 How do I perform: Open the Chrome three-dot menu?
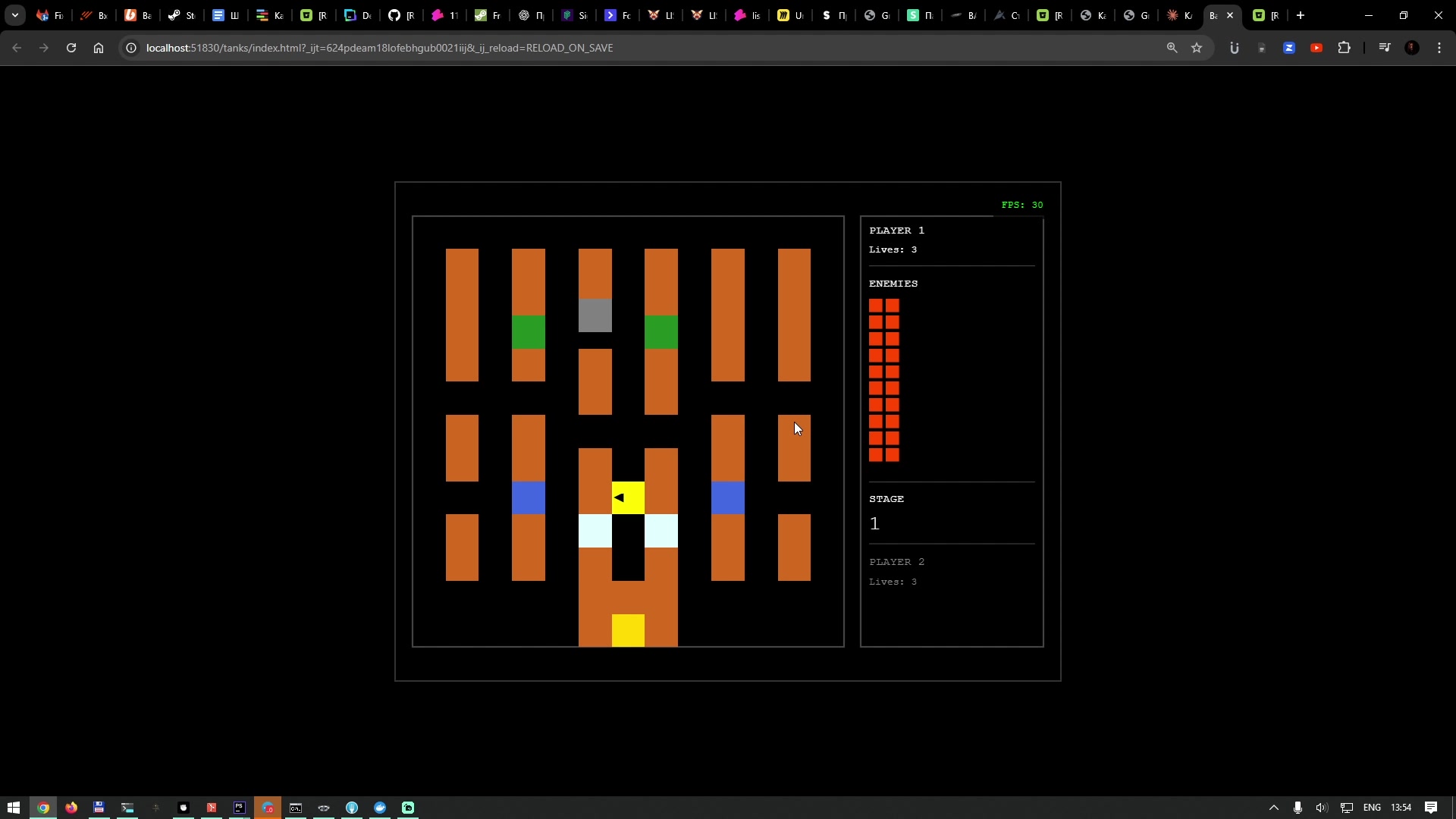click(1439, 48)
